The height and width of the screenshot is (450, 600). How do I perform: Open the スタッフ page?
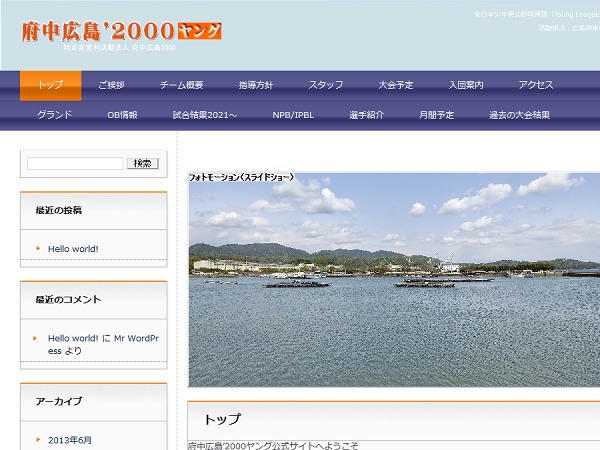[x=326, y=85]
